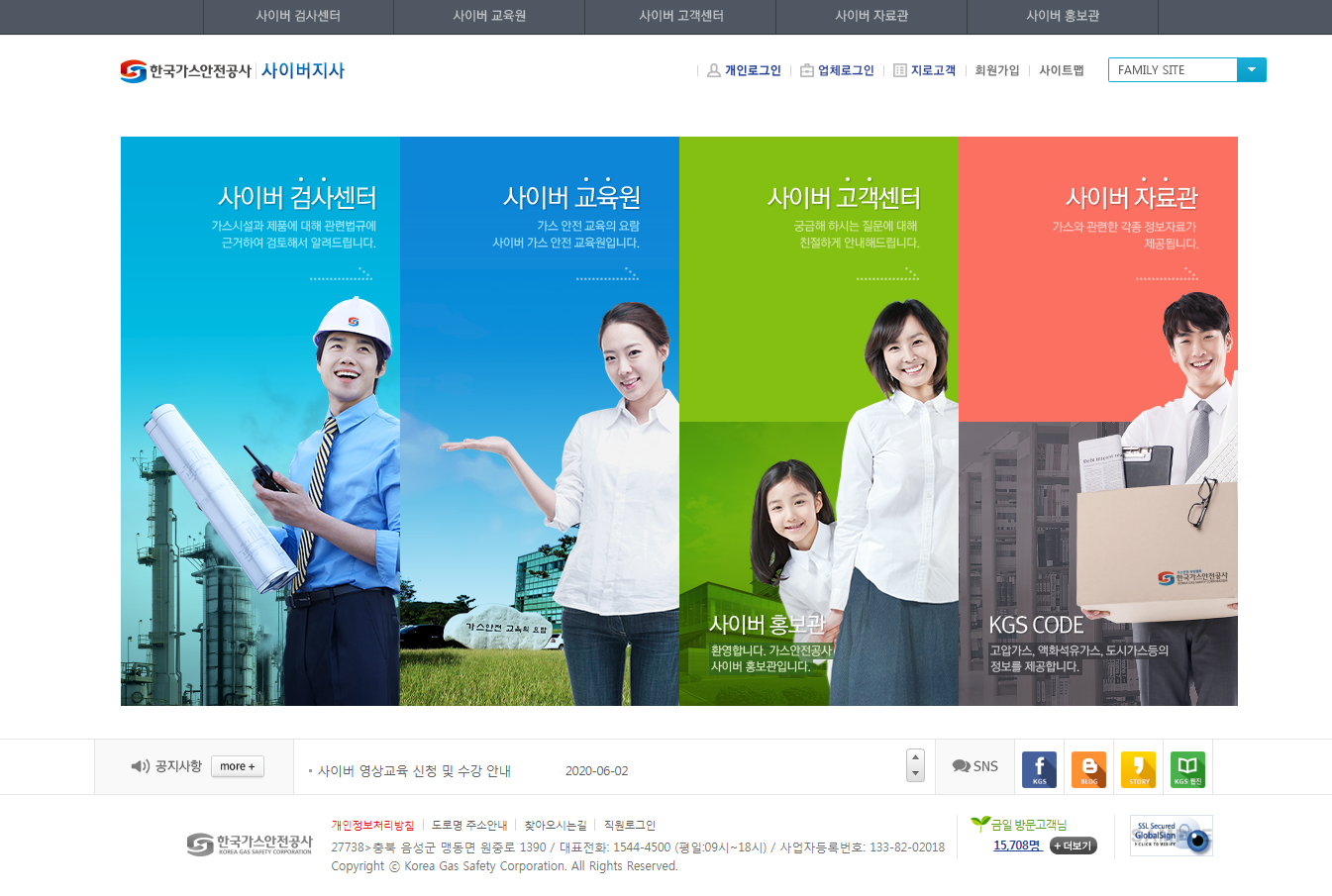Open the 개인정보처리방침 privacy link
Image resolution: width=1332 pixels, height=896 pixels.
coord(371,825)
